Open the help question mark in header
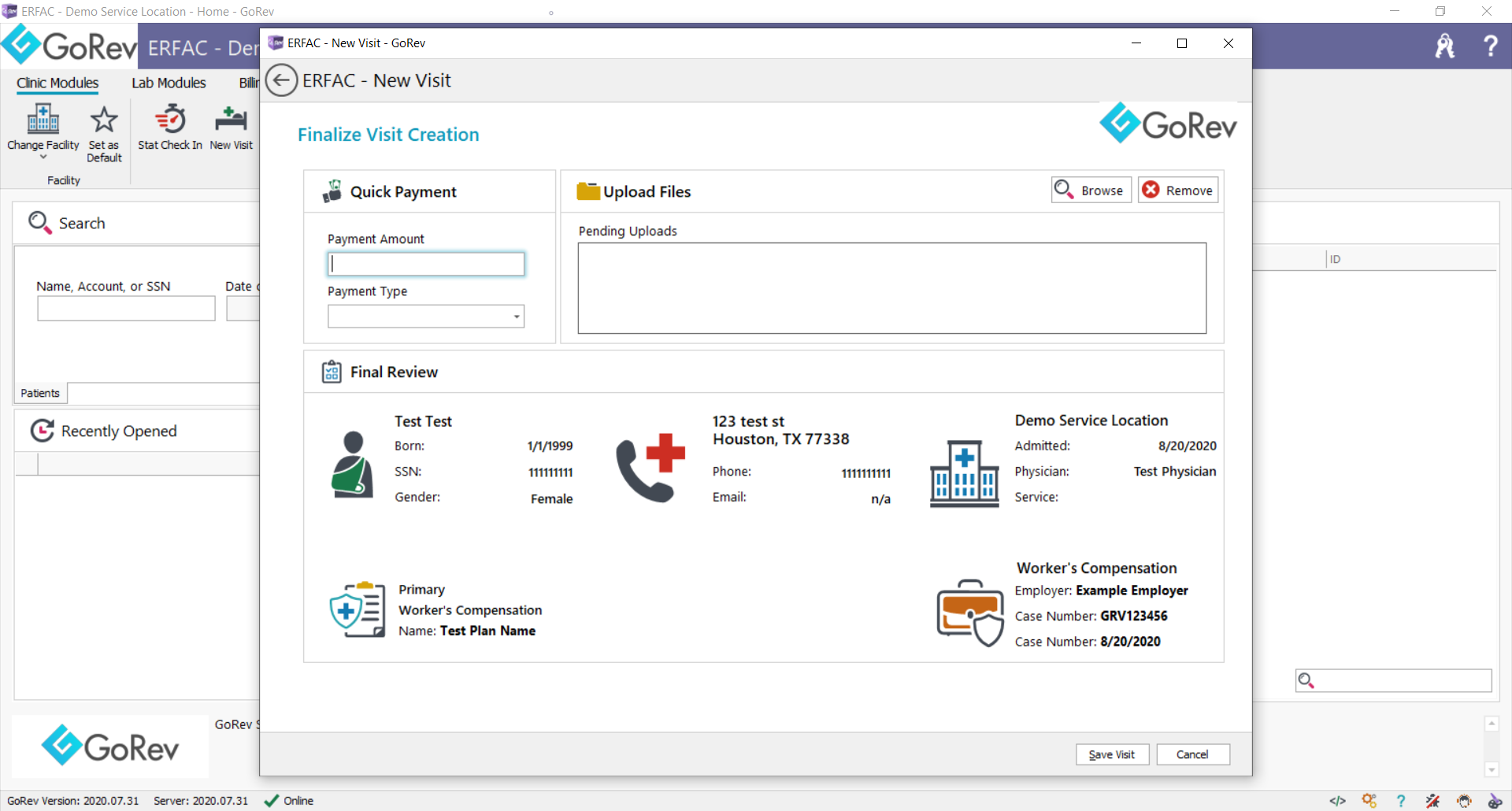Screen dimensions: 1512x811 1490,46
